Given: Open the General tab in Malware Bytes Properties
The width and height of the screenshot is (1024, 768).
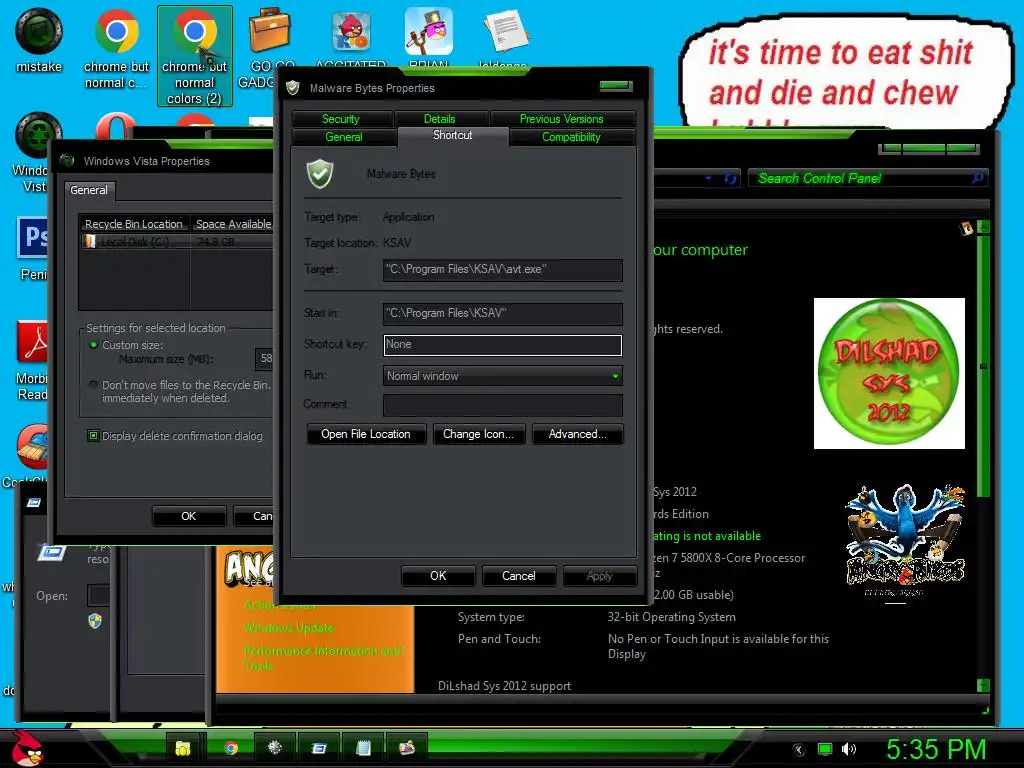Looking at the screenshot, I should (344, 137).
